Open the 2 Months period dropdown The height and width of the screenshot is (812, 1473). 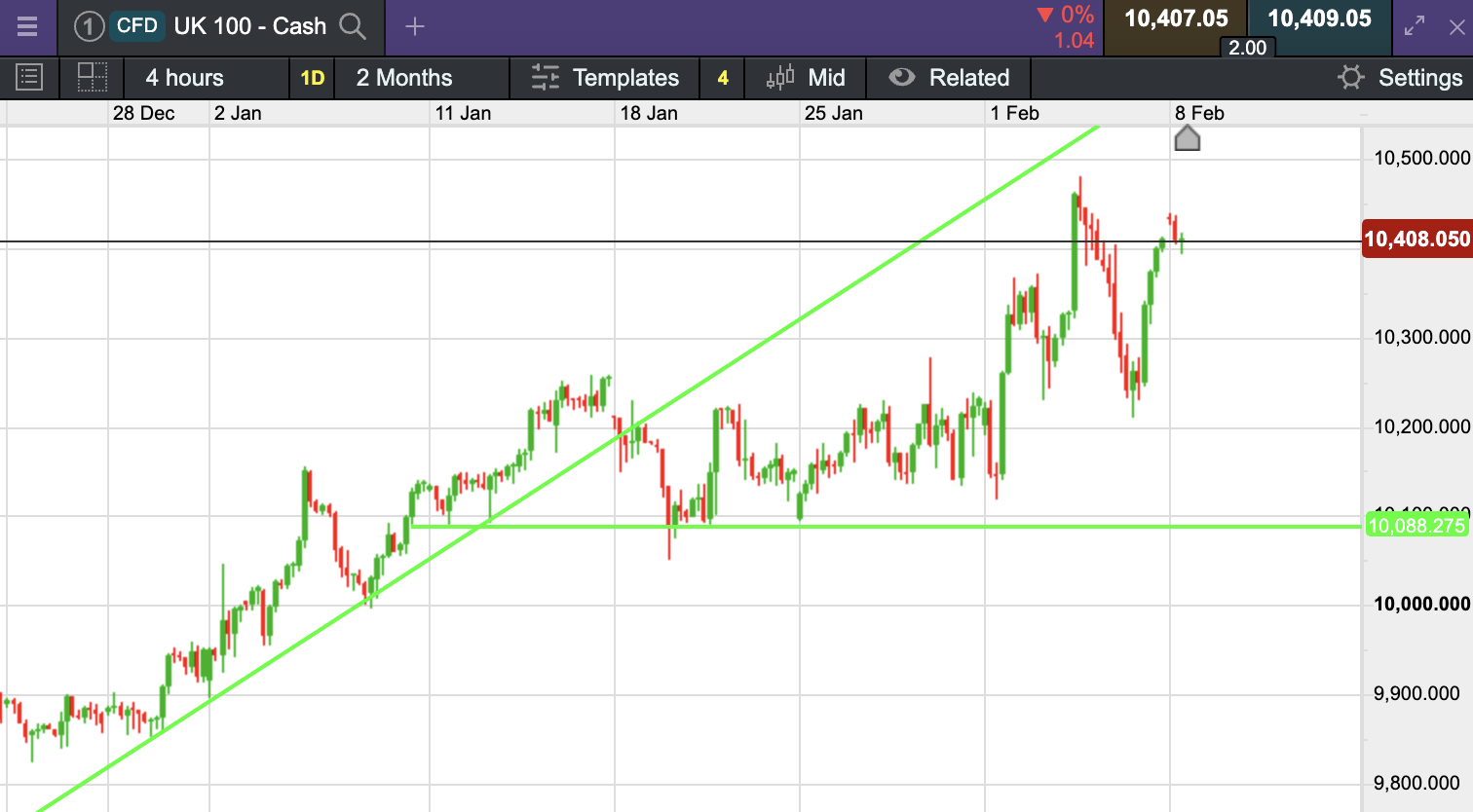pyautogui.click(x=422, y=78)
